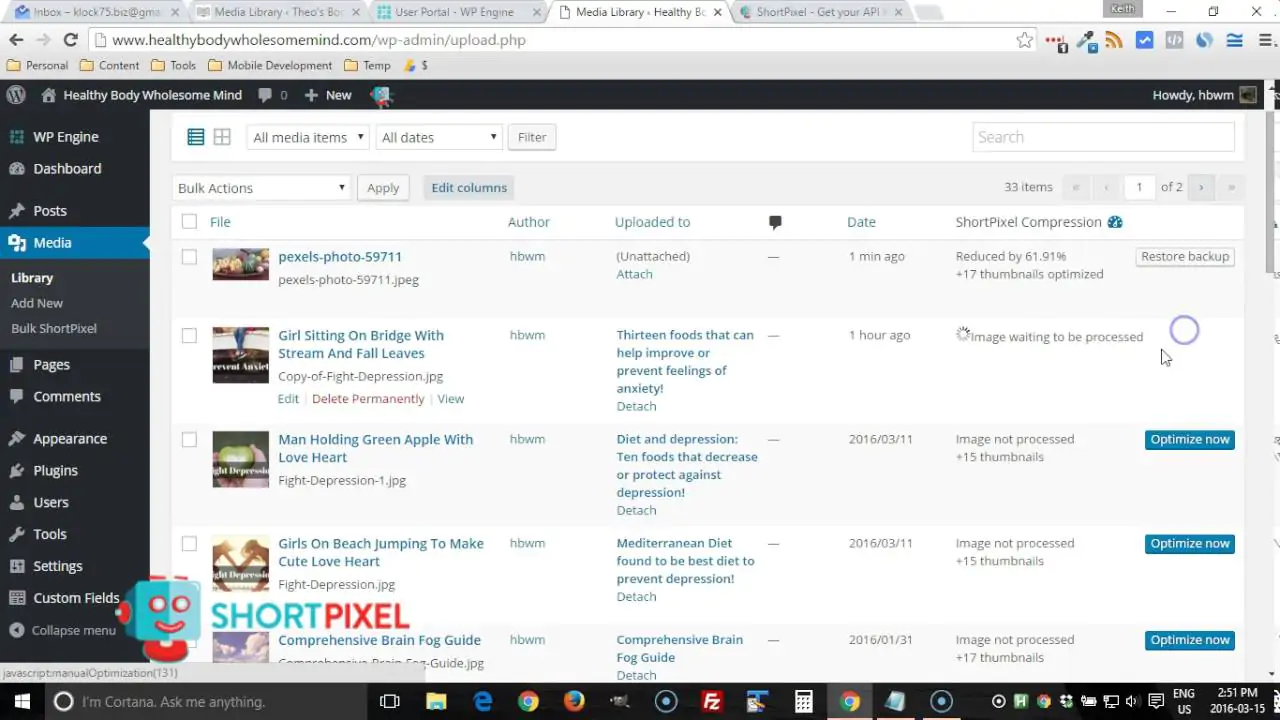Sort by the Date column header

pyautogui.click(x=861, y=222)
